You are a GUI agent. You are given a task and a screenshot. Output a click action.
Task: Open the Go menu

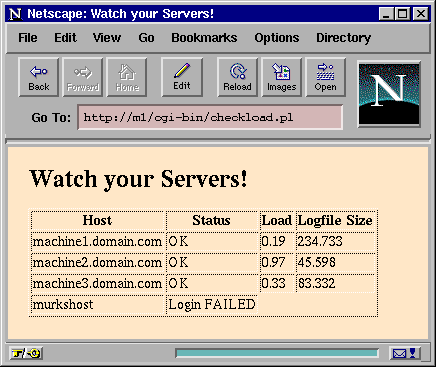[146, 38]
